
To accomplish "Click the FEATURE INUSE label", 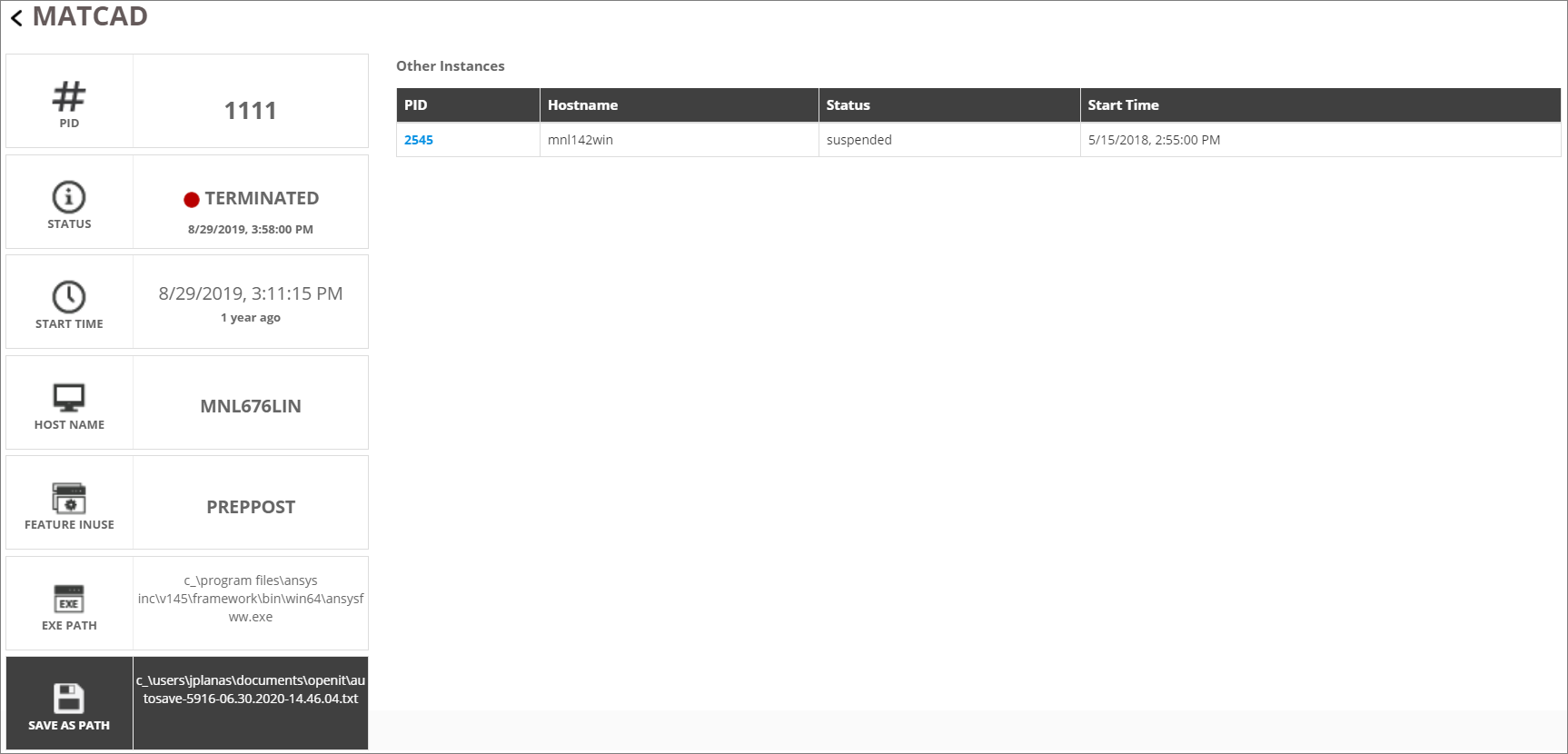I will pos(69,524).
